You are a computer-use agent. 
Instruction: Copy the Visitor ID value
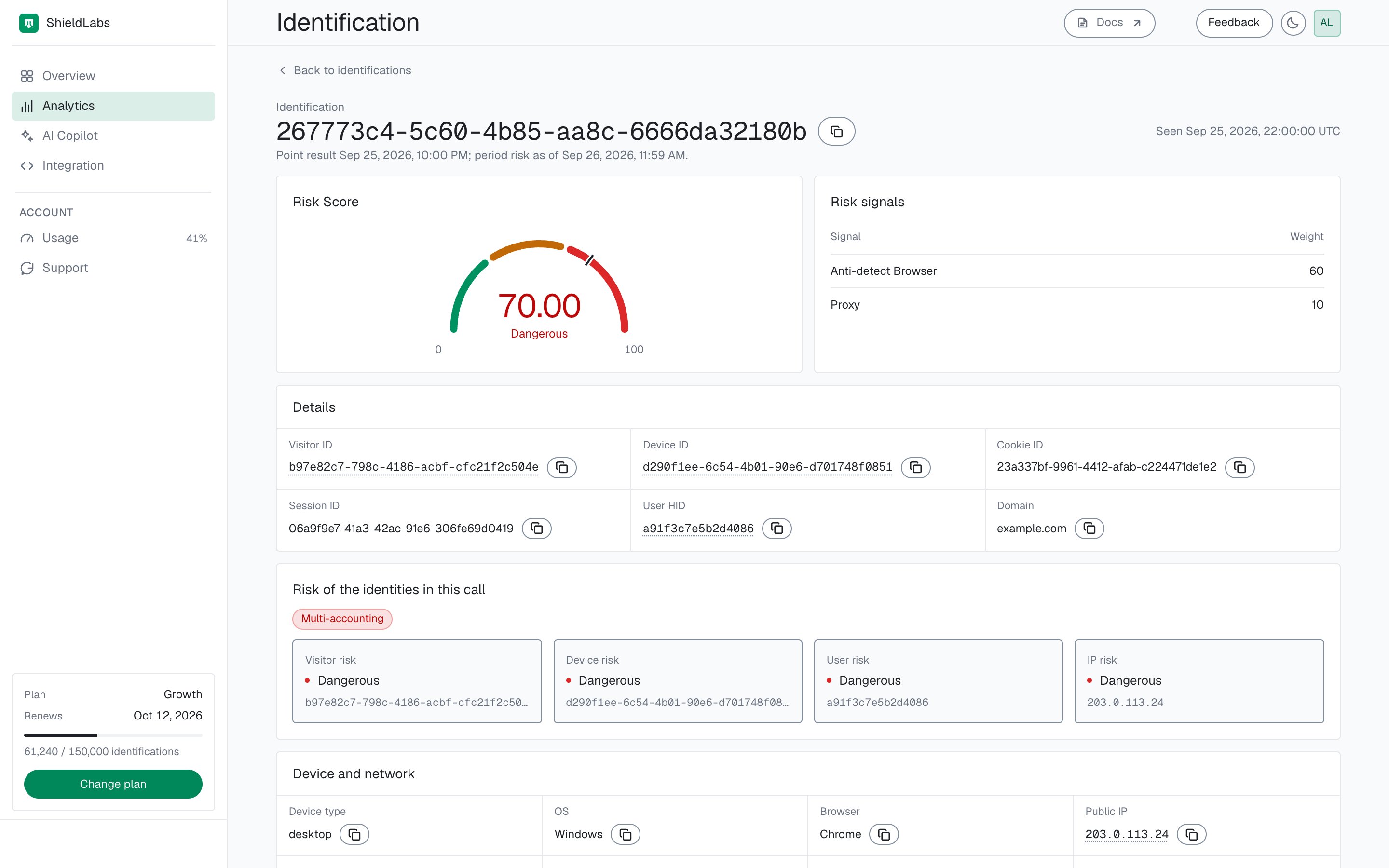[561, 467]
